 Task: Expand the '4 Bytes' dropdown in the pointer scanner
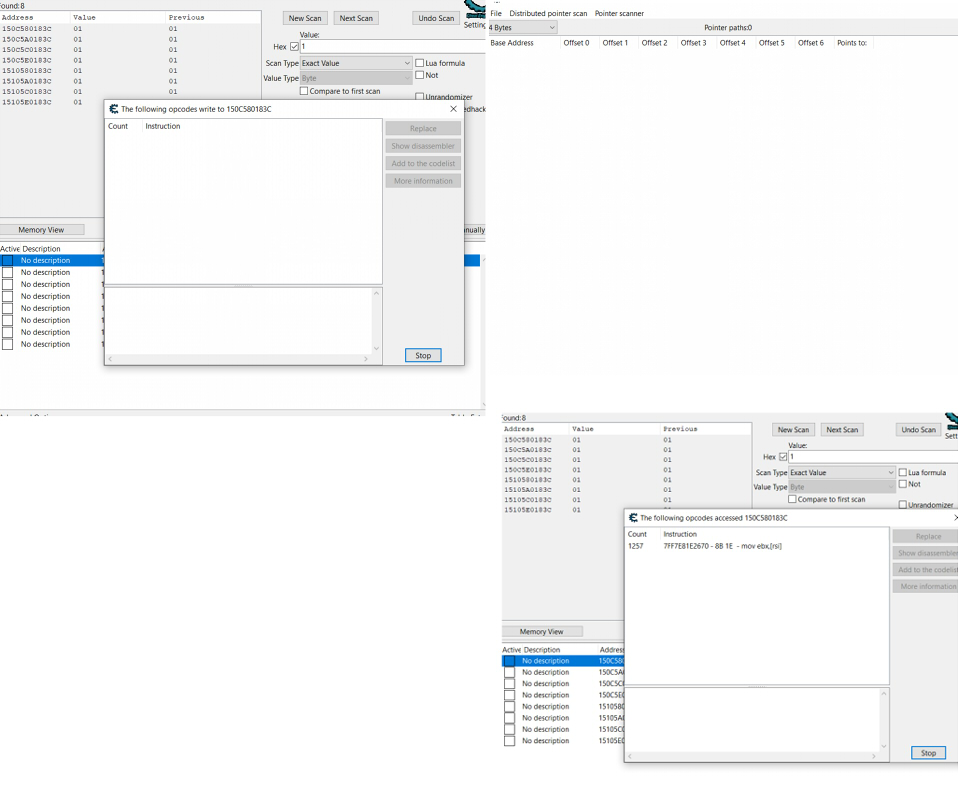click(x=522, y=28)
